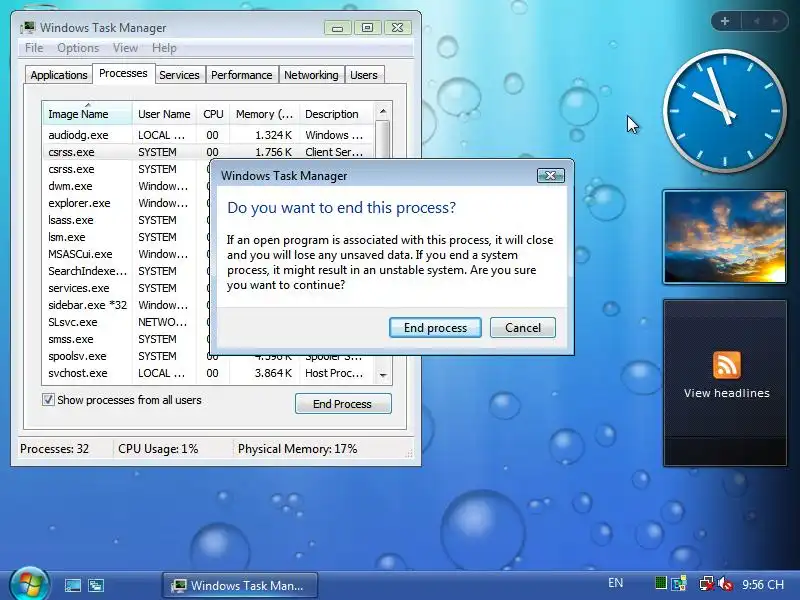
Task: Switch to the Services tab
Action: [x=179, y=75]
